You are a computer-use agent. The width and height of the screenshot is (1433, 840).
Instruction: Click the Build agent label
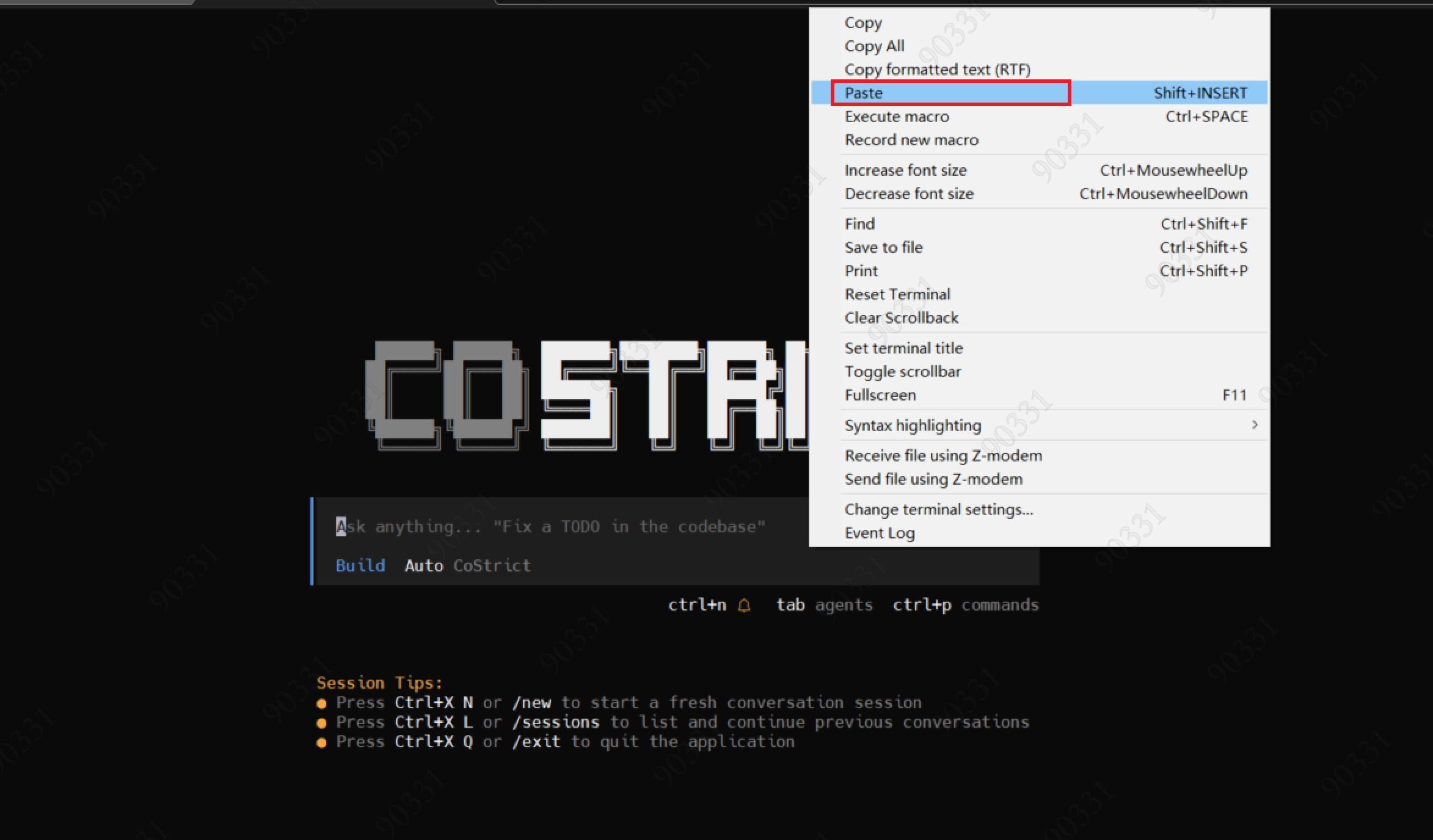[360, 565]
